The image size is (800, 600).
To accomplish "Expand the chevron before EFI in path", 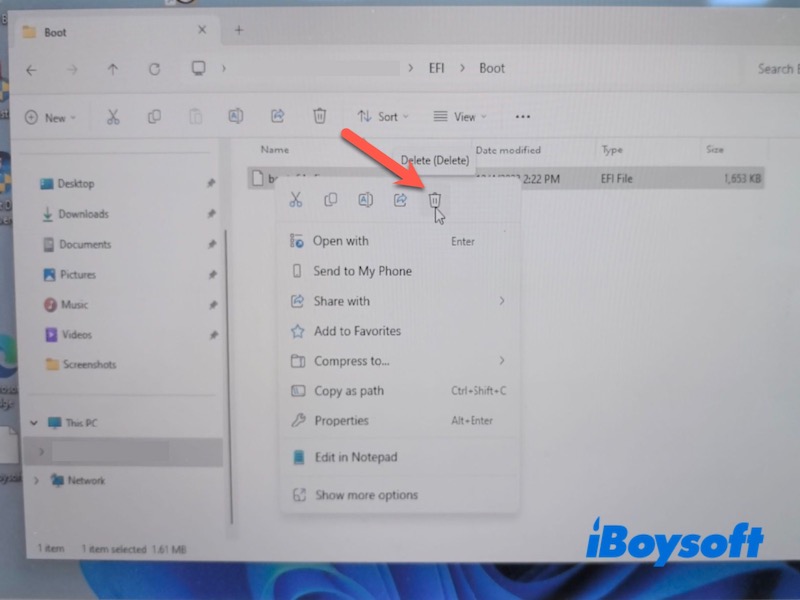I will (x=410, y=68).
